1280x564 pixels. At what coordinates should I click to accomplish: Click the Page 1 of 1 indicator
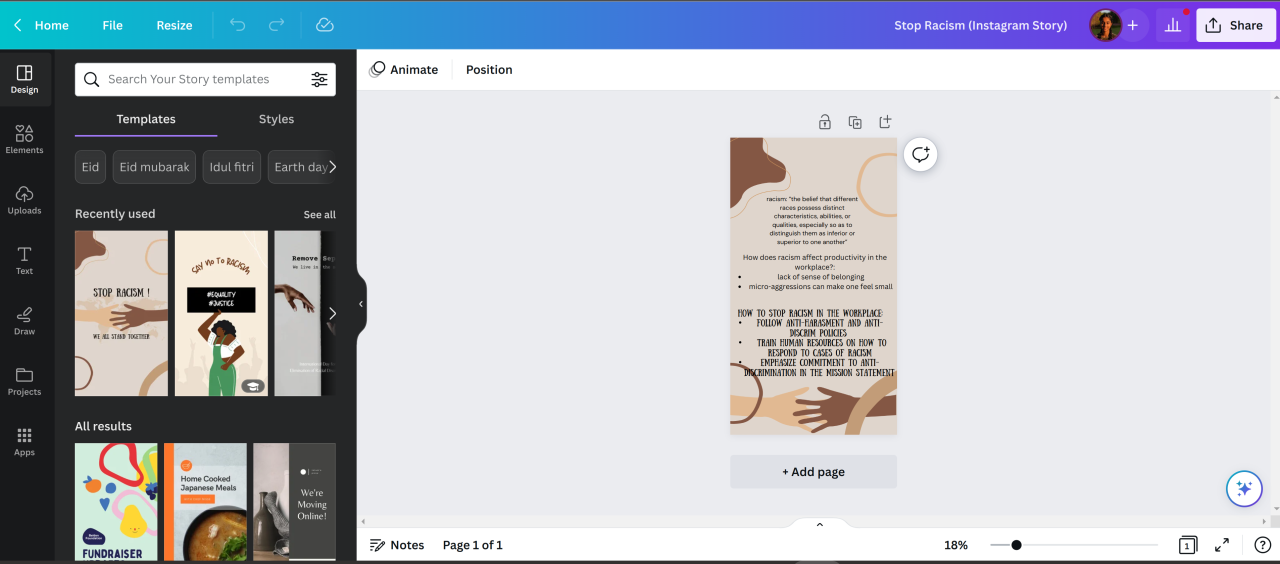473,545
